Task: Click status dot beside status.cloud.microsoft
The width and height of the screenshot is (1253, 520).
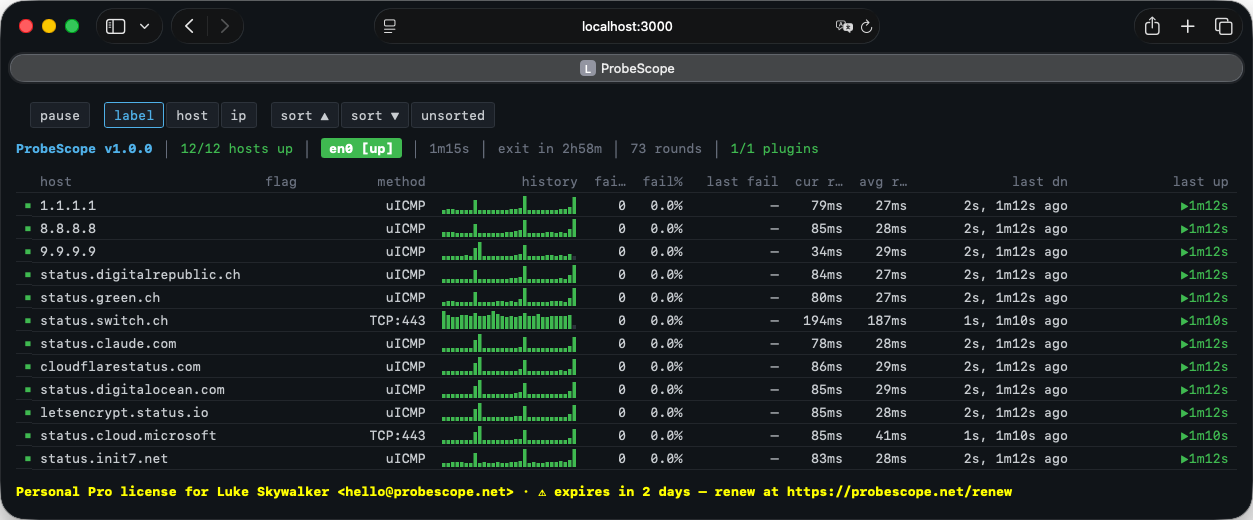Action: (x=29, y=436)
